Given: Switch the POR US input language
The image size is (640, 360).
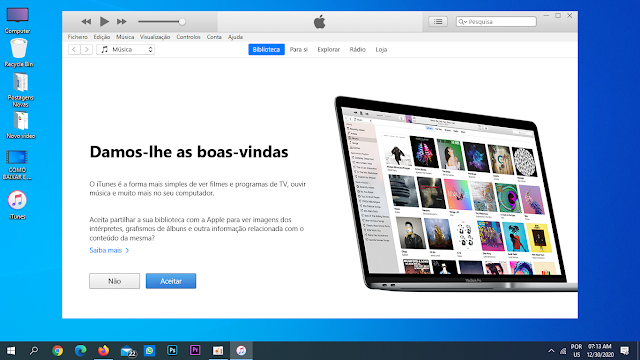Looking at the screenshot, I should (x=576, y=351).
